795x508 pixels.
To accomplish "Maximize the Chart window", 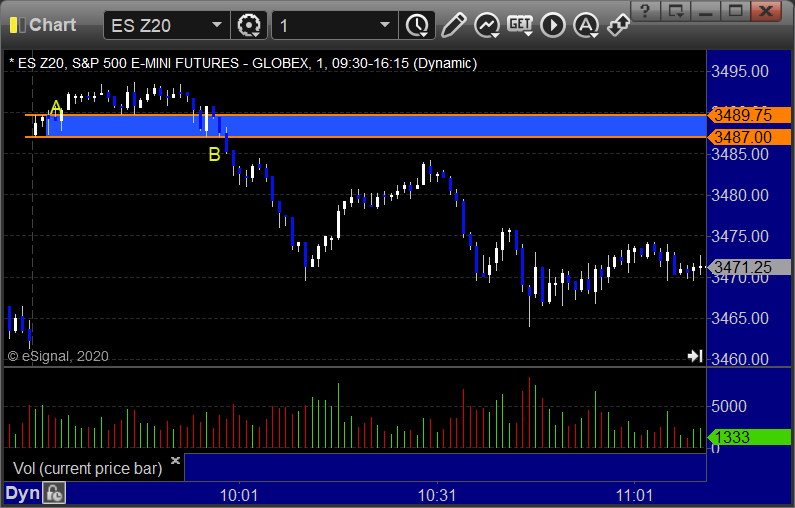I will 735,11.
